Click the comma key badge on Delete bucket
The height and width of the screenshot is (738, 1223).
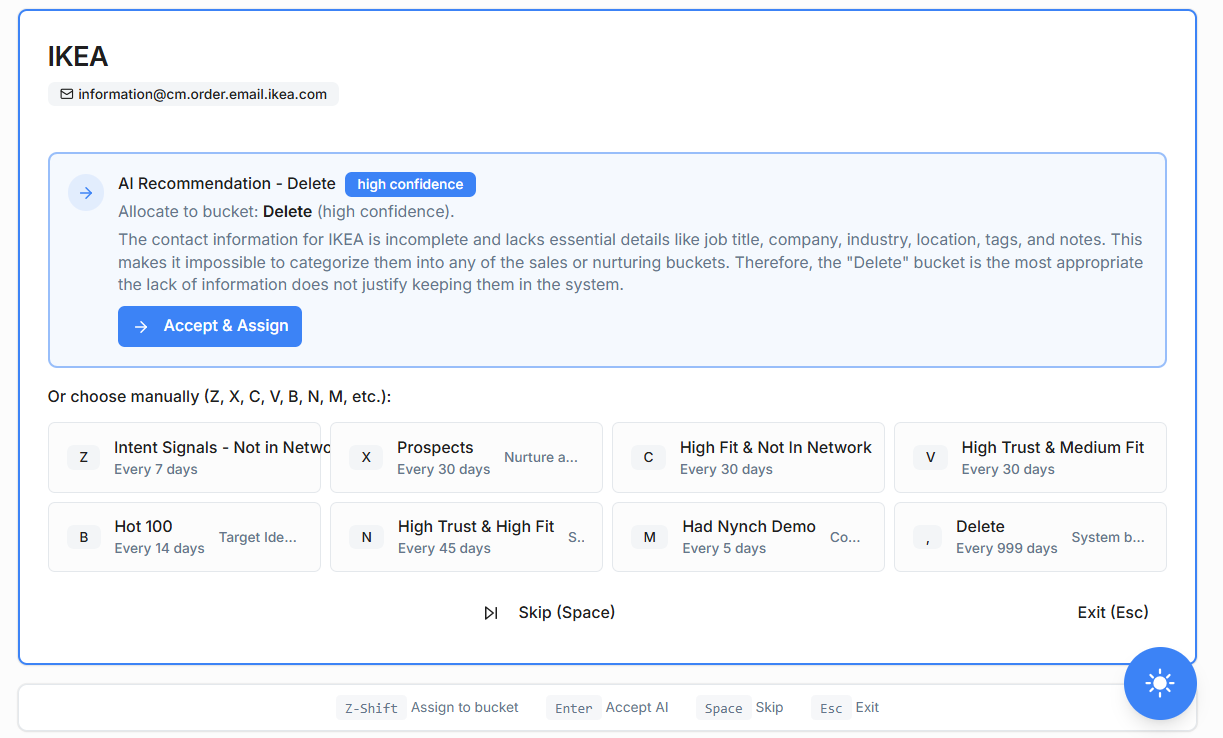point(930,537)
